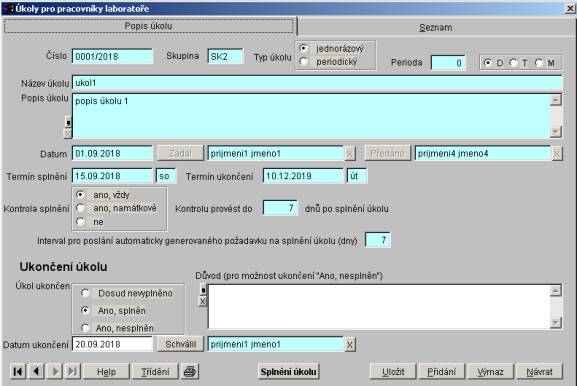Click Termín ukončení date field
This screenshot has width=577, height=386.
pyautogui.click(x=303, y=176)
